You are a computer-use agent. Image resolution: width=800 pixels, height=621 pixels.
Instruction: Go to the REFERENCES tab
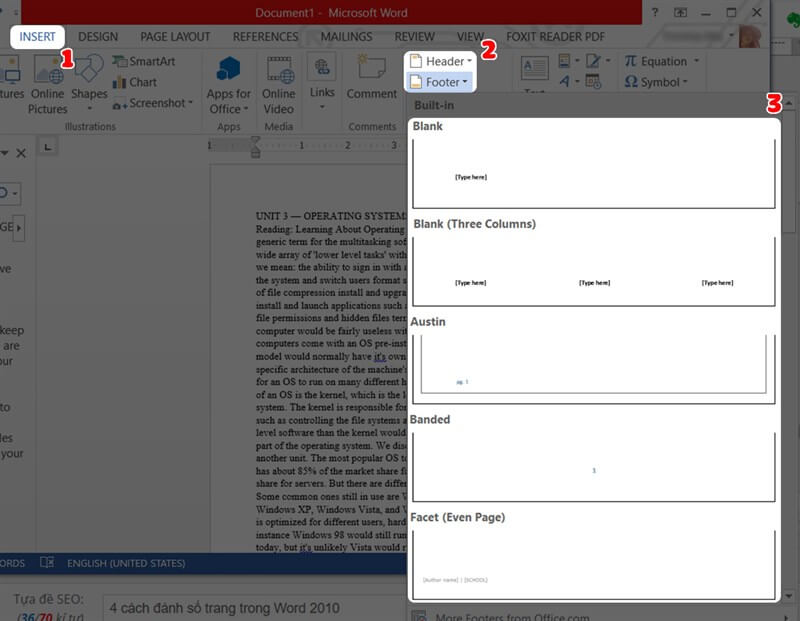pos(265,37)
